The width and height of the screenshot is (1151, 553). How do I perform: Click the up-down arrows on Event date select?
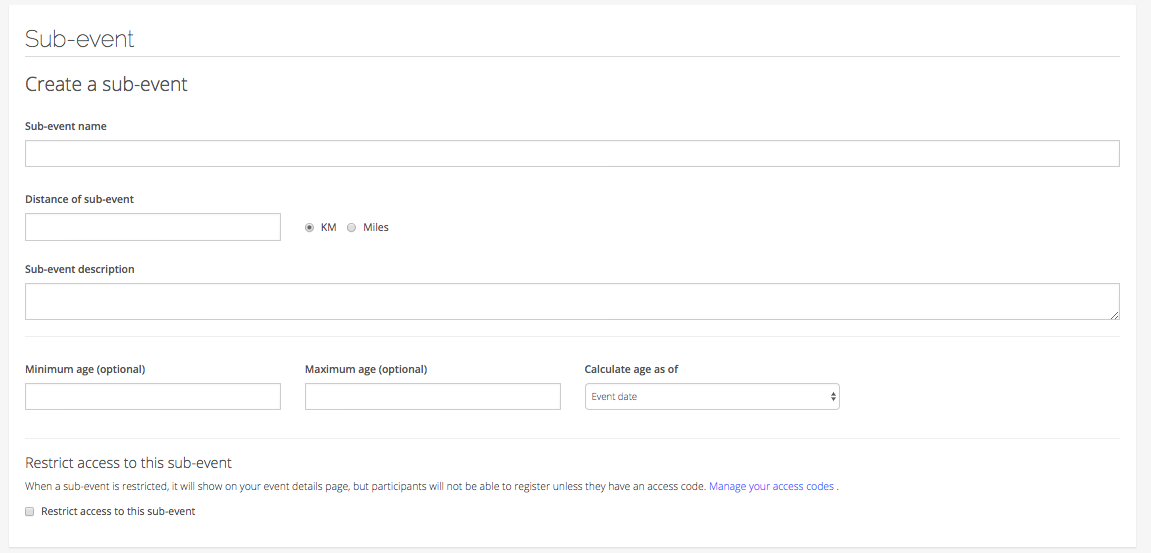833,397
